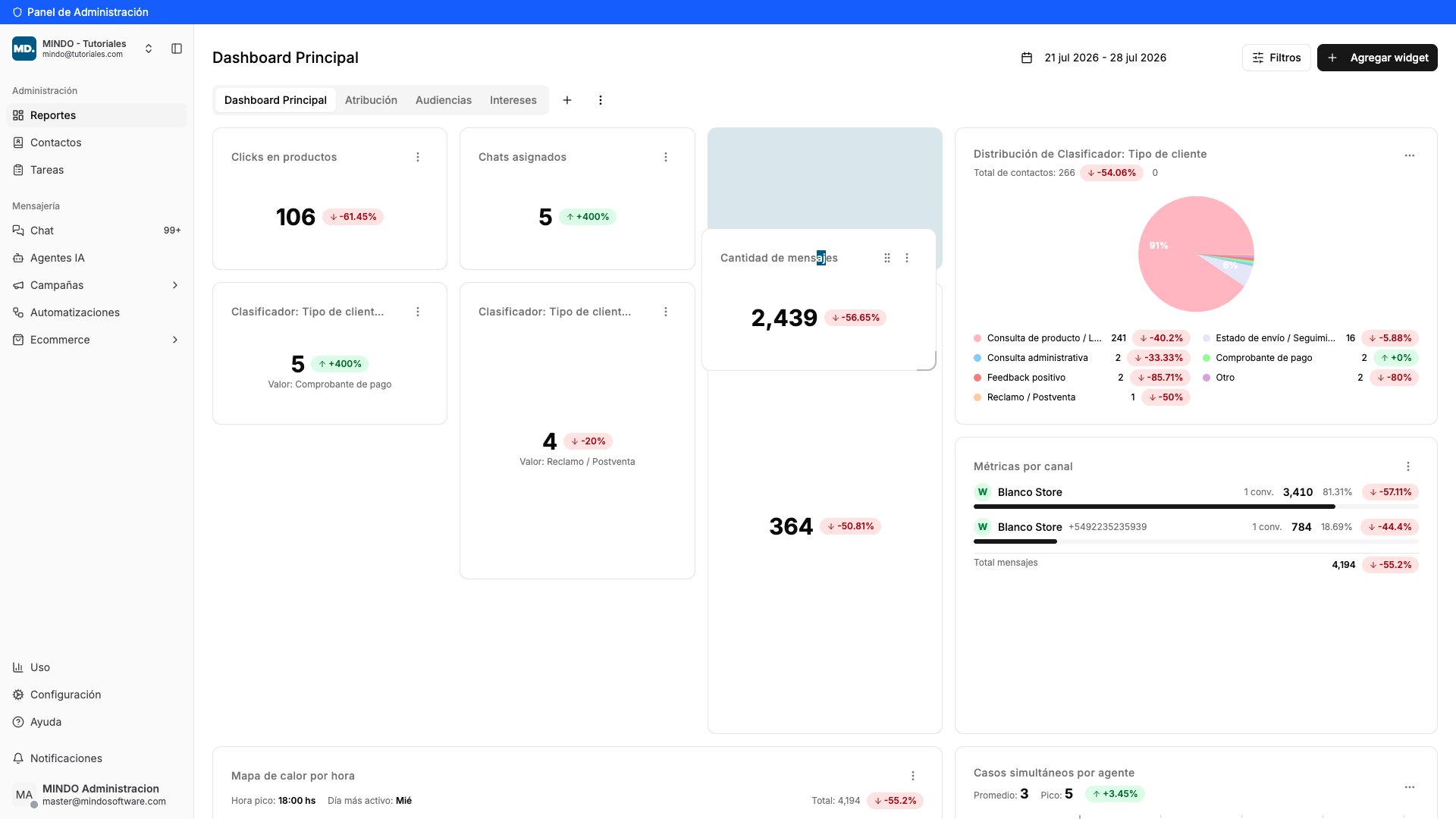
Task: Click the Notificaciones bell icon
Action: (x=18, y=758)
